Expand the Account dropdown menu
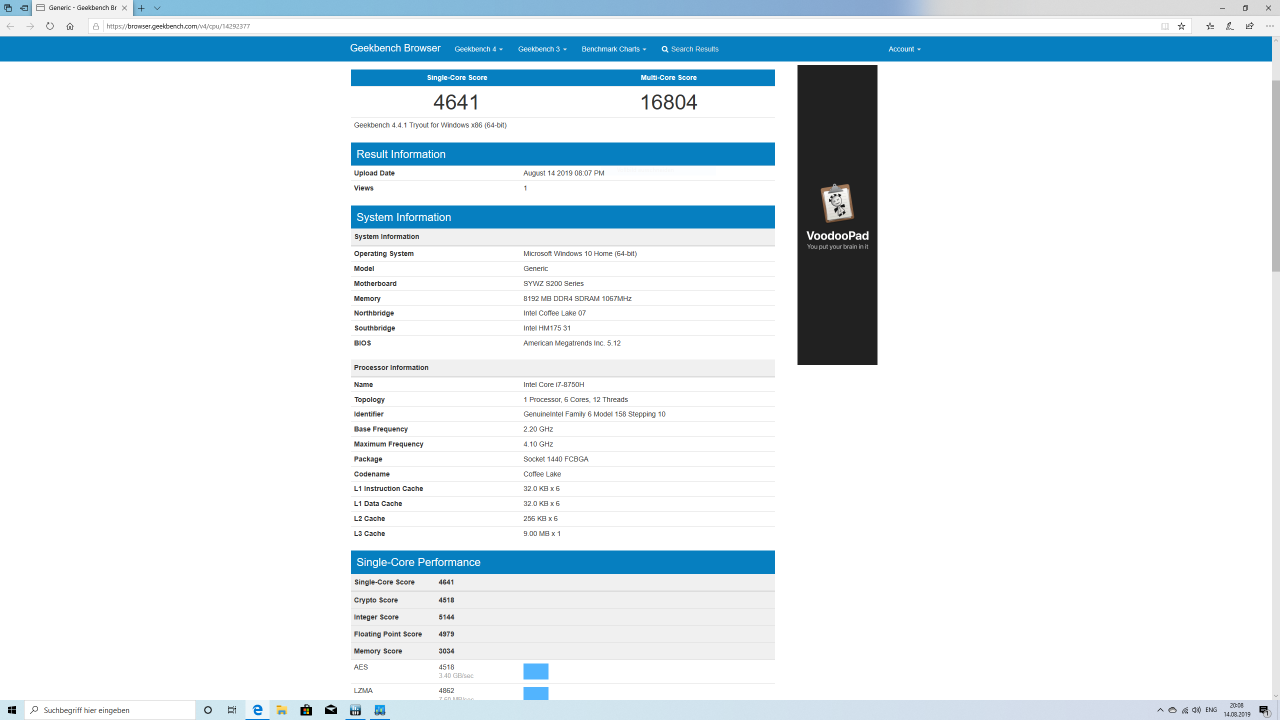 (904, 49)
